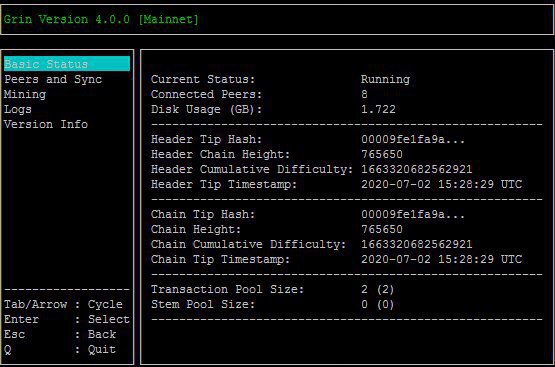This screenshot has width=555, height=367.
Task: Click the Chain Tip Hash value 00009fe1fa9a...
Action: [413, 214]
